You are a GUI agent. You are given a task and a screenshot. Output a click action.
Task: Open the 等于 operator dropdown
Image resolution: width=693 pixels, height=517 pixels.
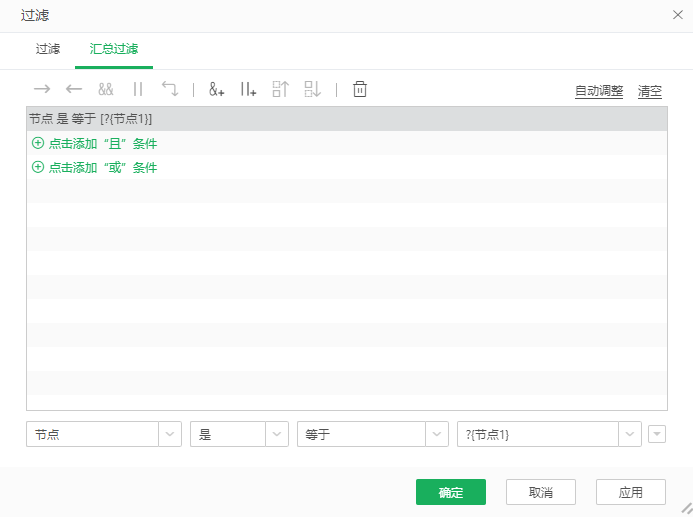(437, 434)
